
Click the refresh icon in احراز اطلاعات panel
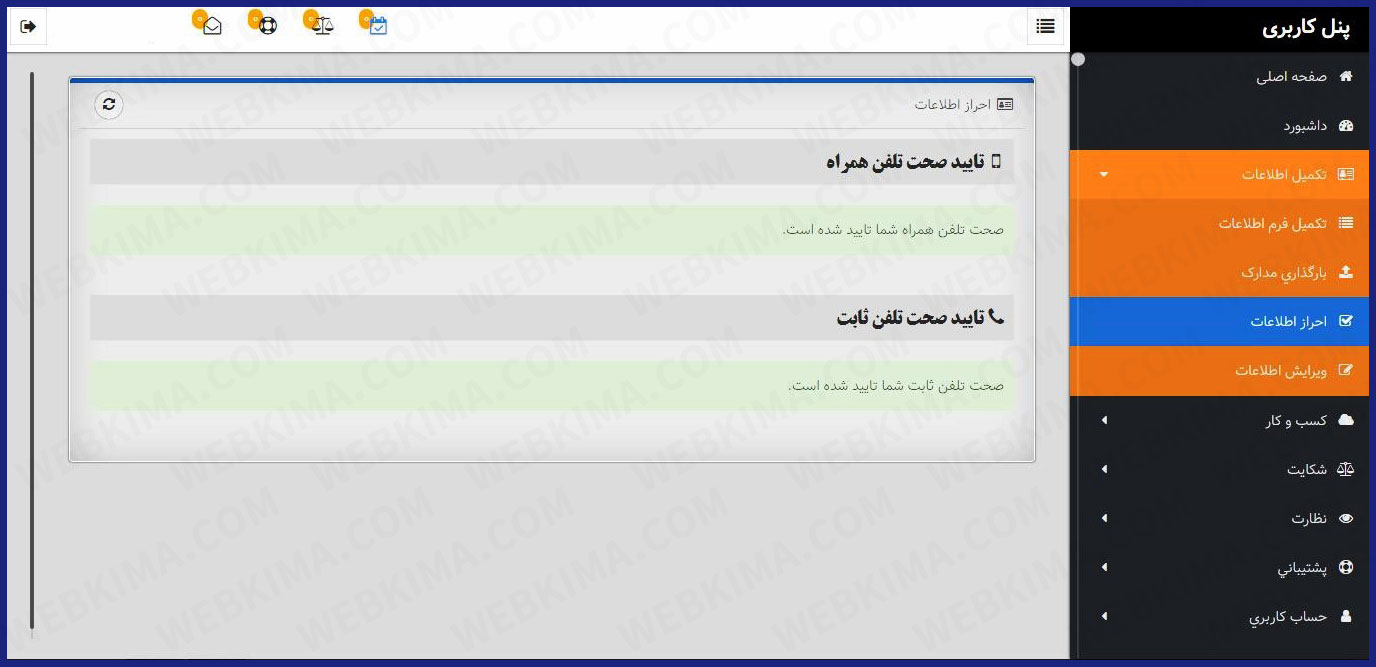click(x=109, y=104)
